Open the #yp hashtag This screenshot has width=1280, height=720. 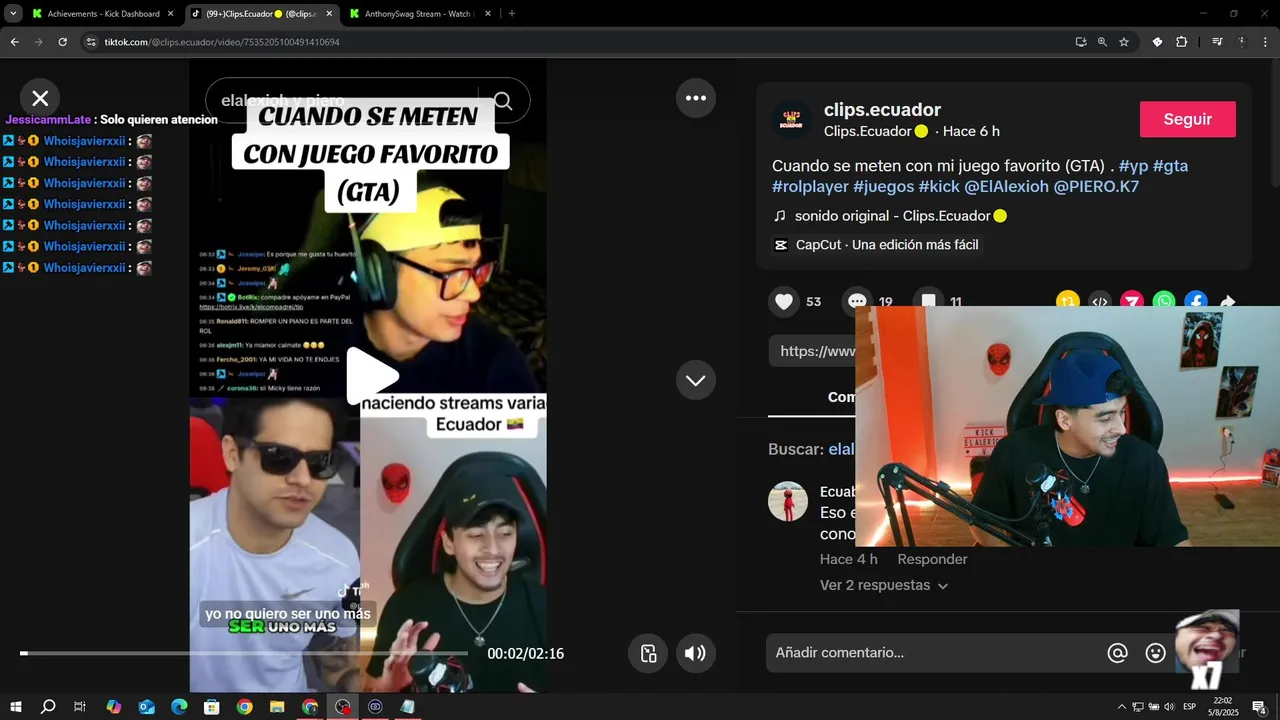click(1133, 166)
